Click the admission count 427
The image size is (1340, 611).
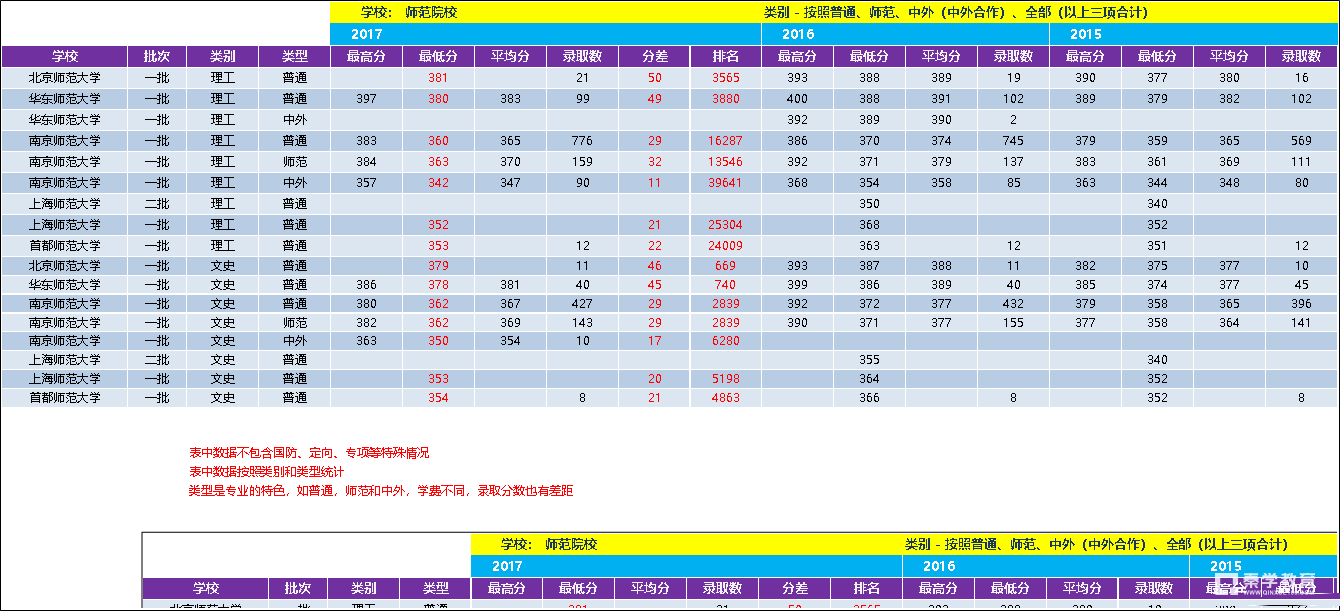(x=582, y=304)
